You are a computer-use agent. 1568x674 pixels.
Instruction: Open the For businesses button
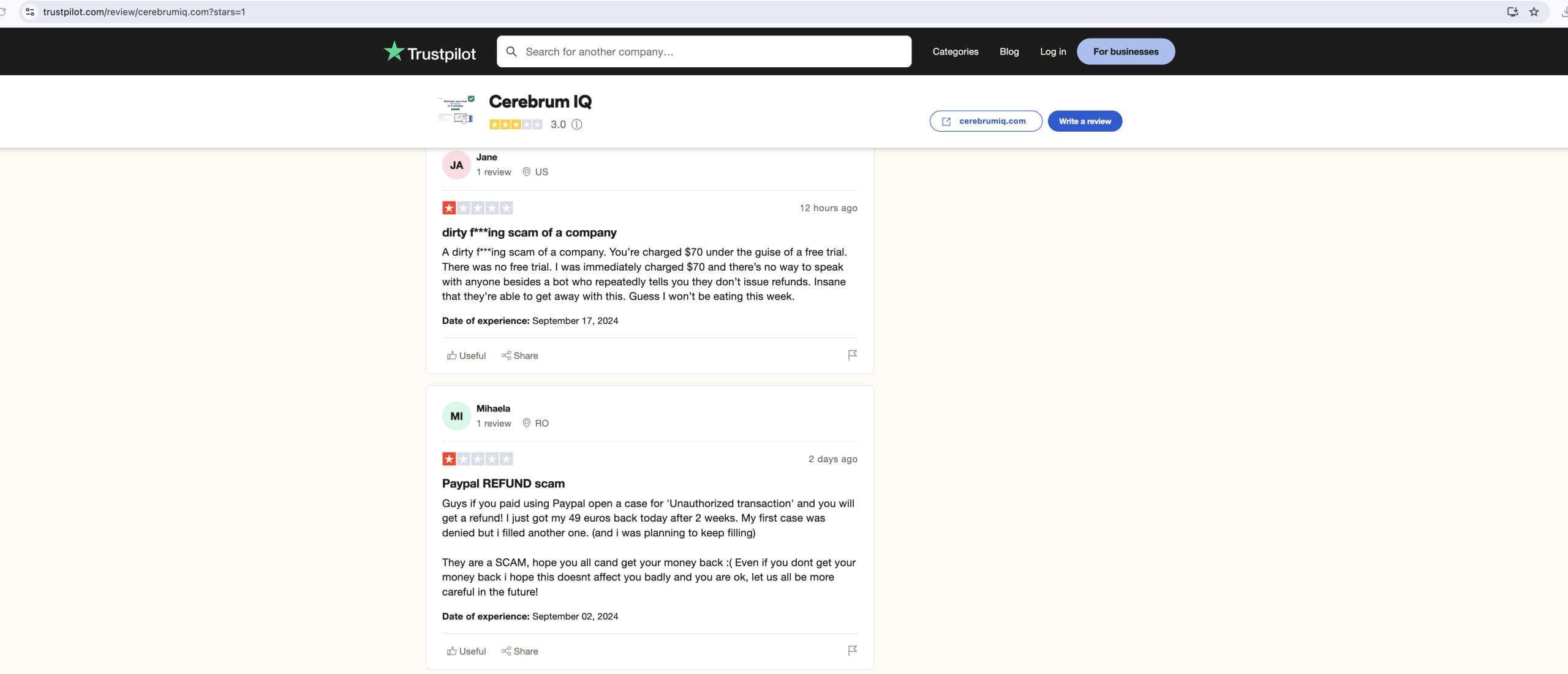click(1126, 51)
